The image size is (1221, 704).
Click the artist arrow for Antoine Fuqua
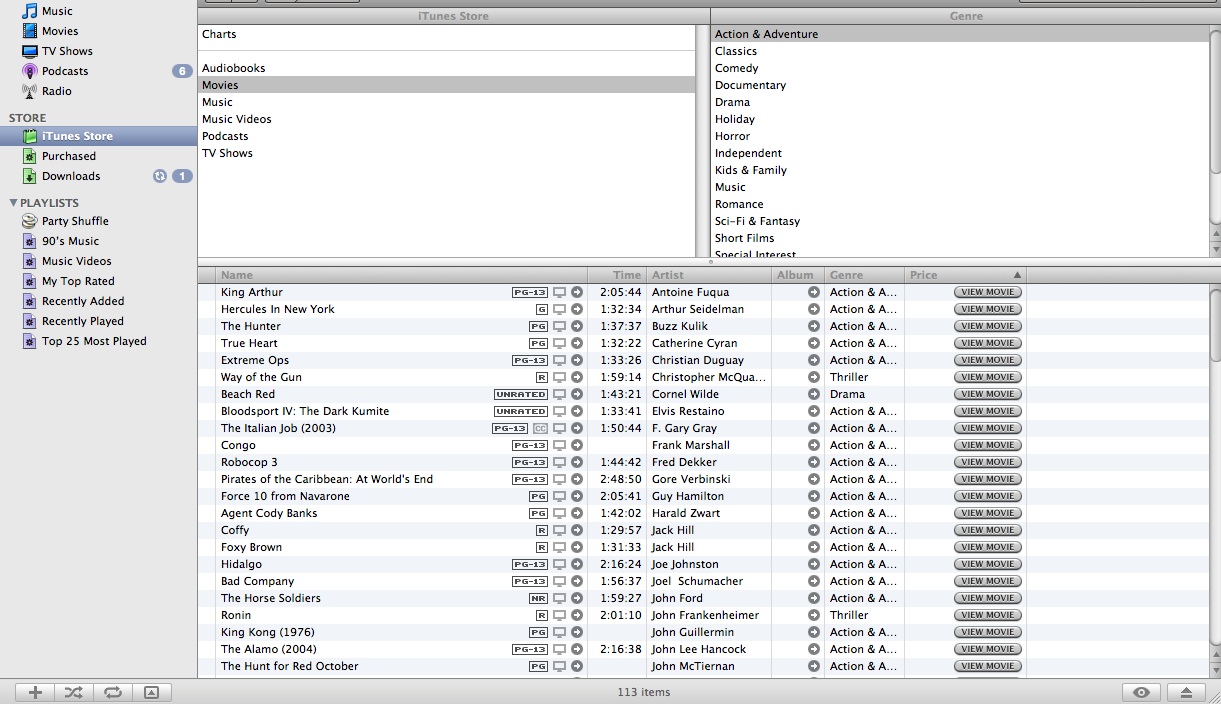click(x=814, y=292)
